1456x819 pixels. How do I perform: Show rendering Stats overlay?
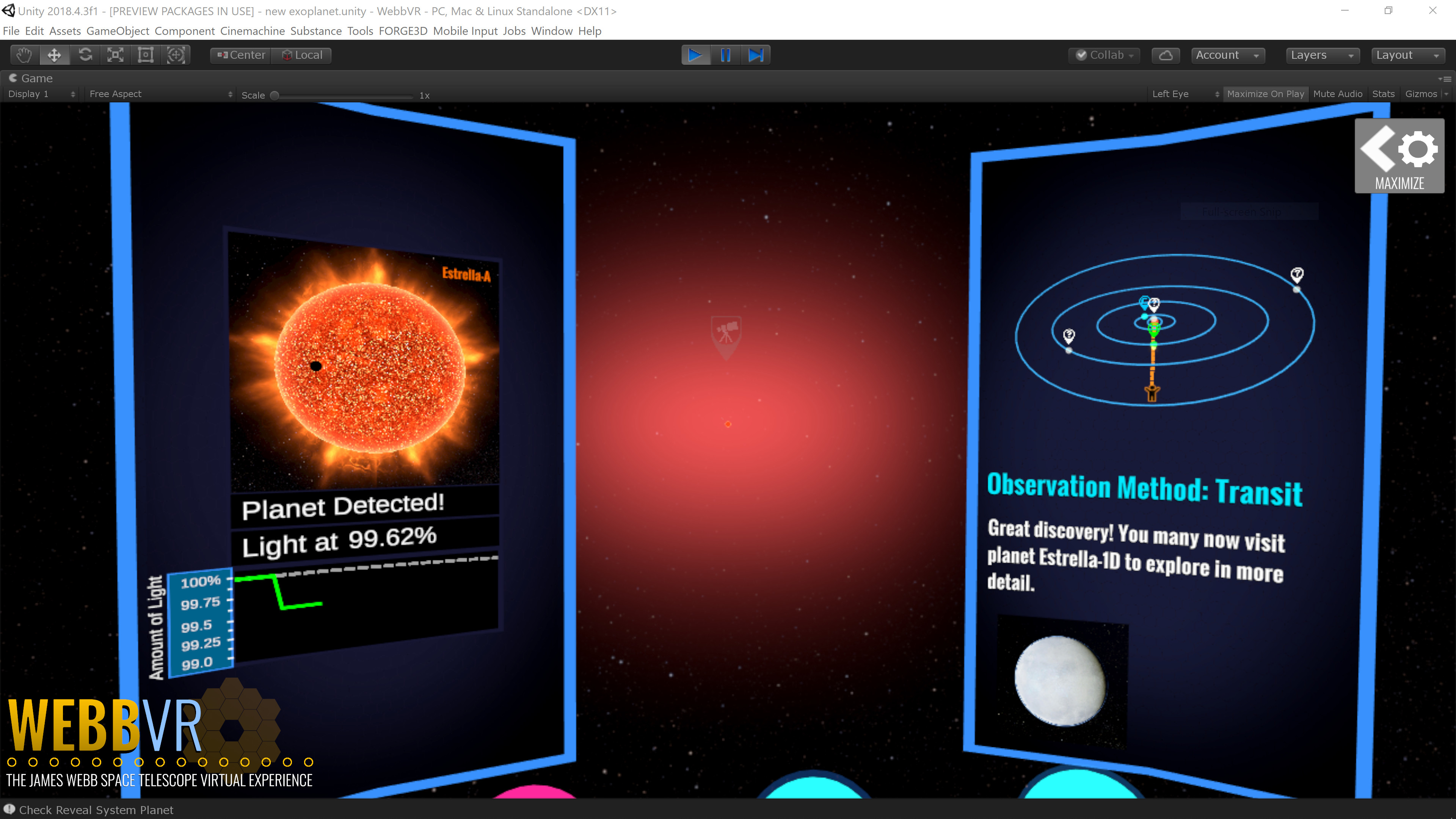point(1383,94)
